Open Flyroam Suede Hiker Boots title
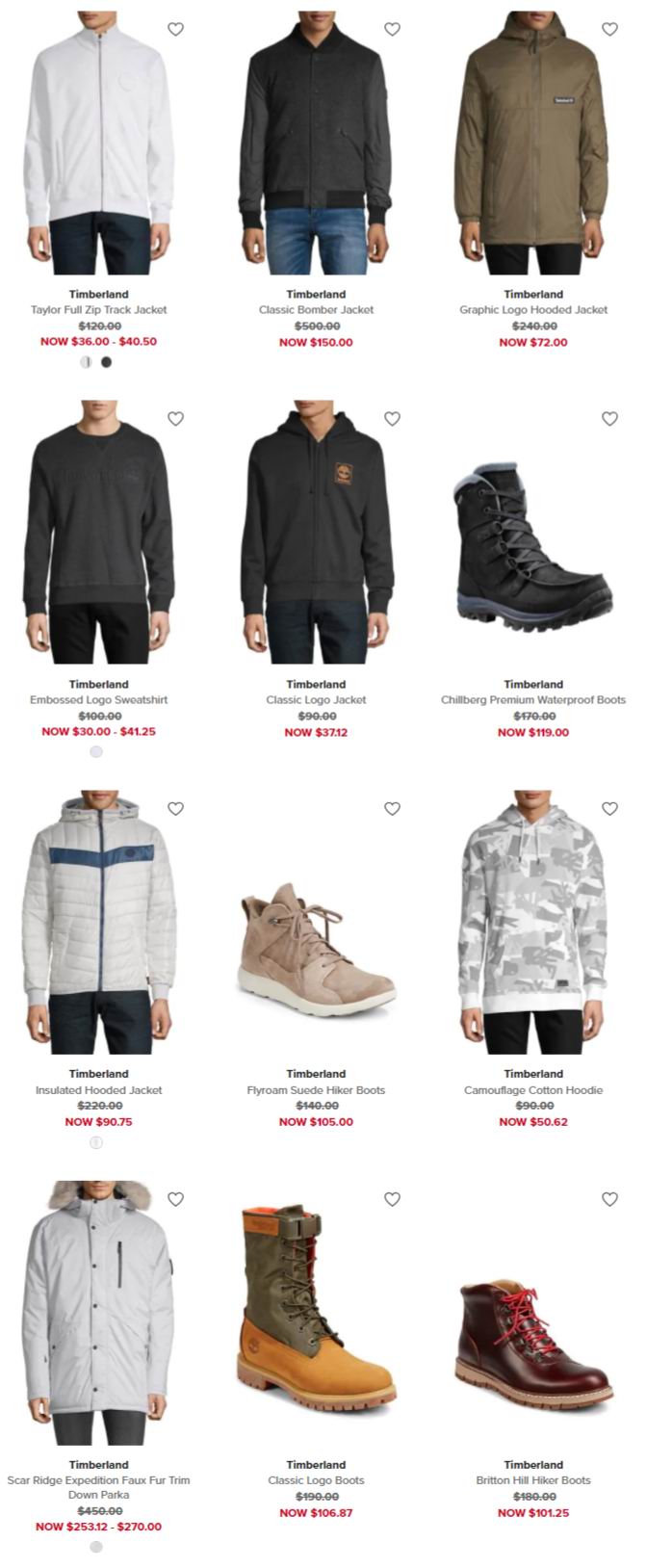The width and height of the screenshot is (646, 1568). pos(316,1089)
